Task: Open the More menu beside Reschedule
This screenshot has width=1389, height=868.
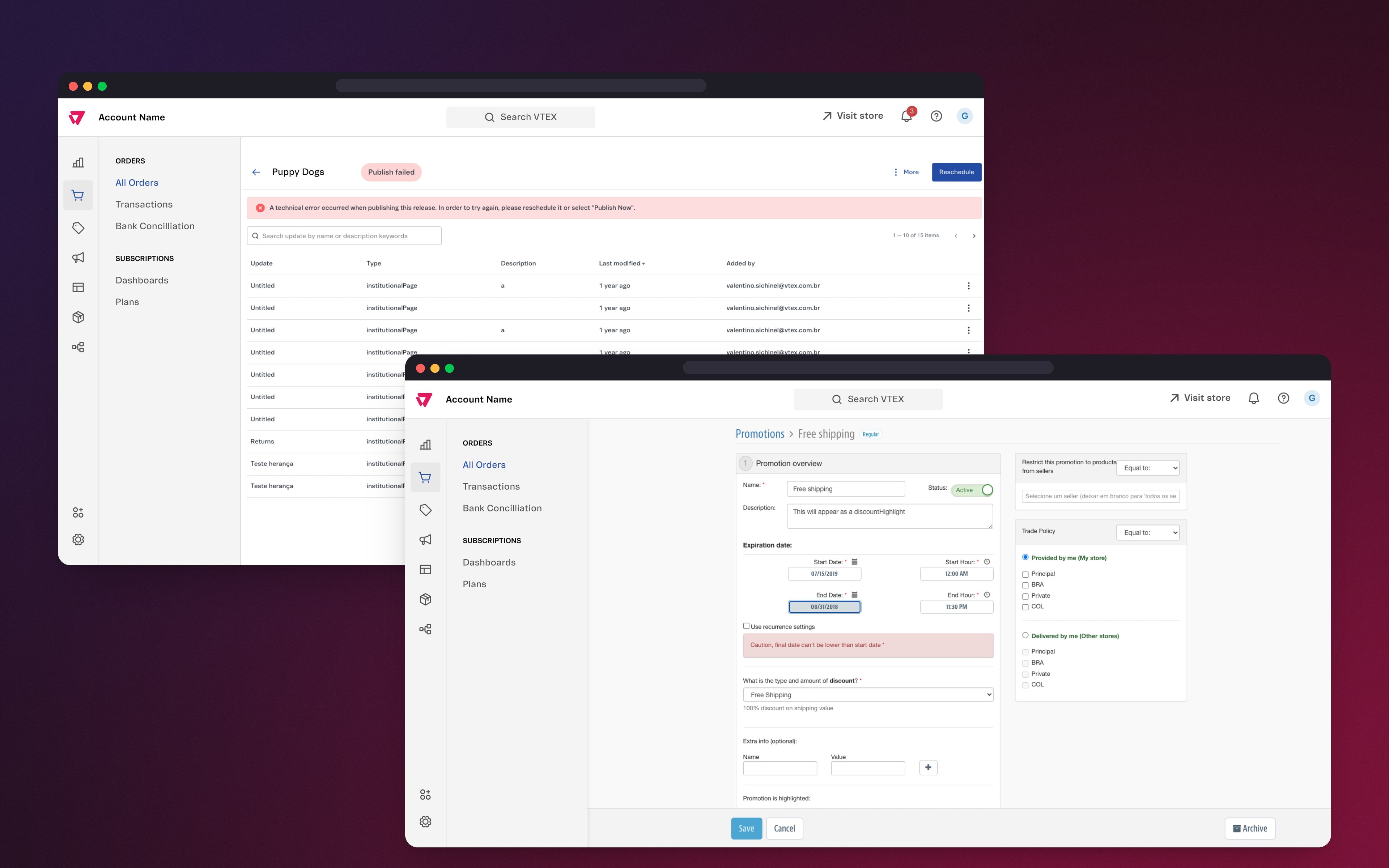Action: pos(906,172)
